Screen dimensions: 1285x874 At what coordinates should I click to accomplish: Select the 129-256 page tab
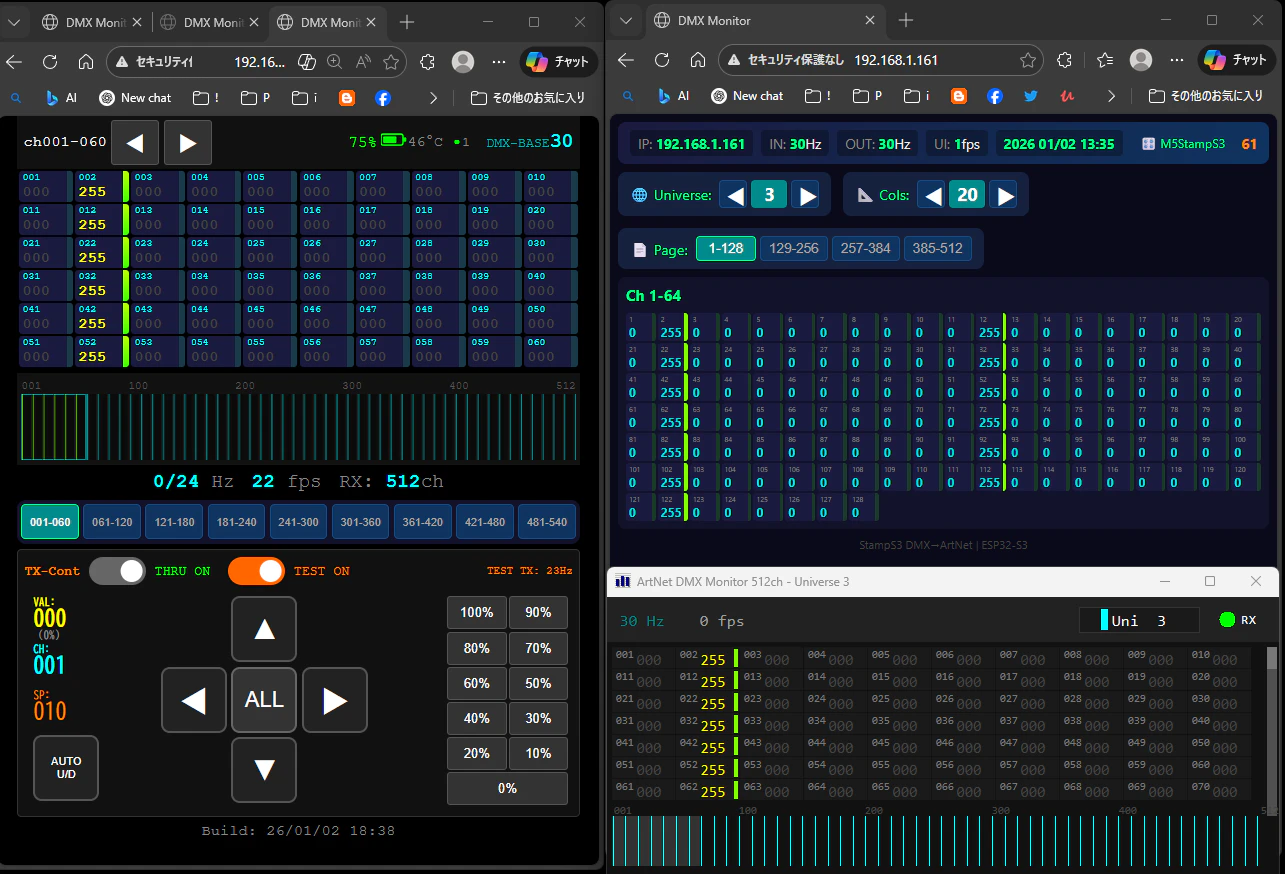click(794, 248)
